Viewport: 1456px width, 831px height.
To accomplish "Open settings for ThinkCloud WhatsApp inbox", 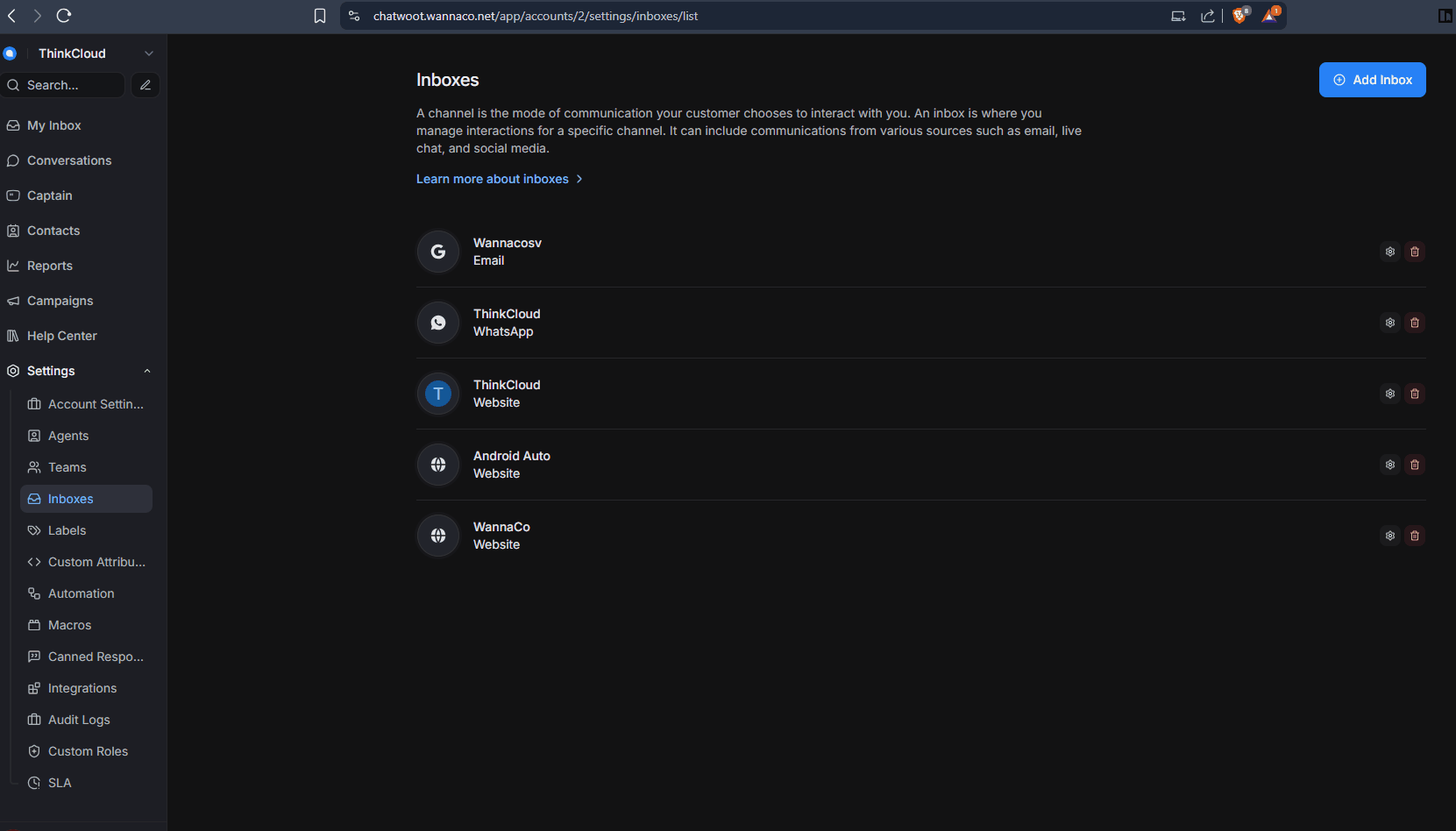I will [1390, 323].
